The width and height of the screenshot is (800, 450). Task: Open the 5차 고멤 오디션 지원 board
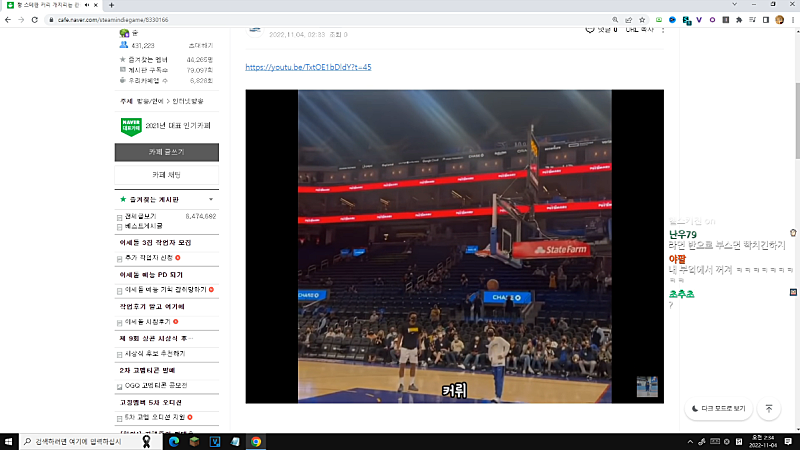coord(155,417)
